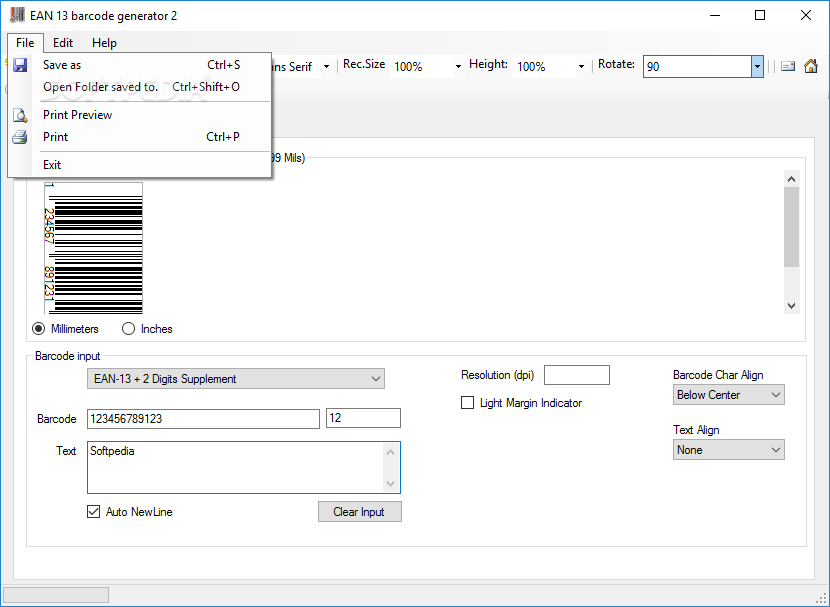
Task: Click the Text box scroll up arrow
Action: tap(390, 452)
